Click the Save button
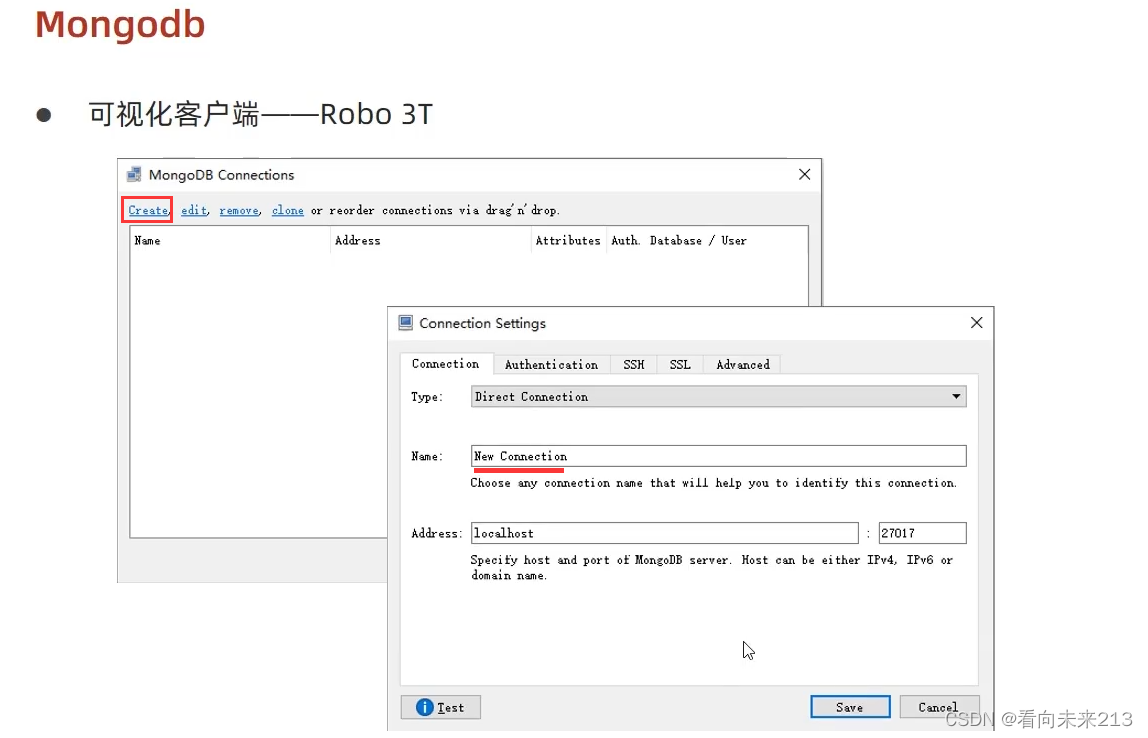Image resolution: width=1148 pixels, height=738 pixels. coord(849,707)
